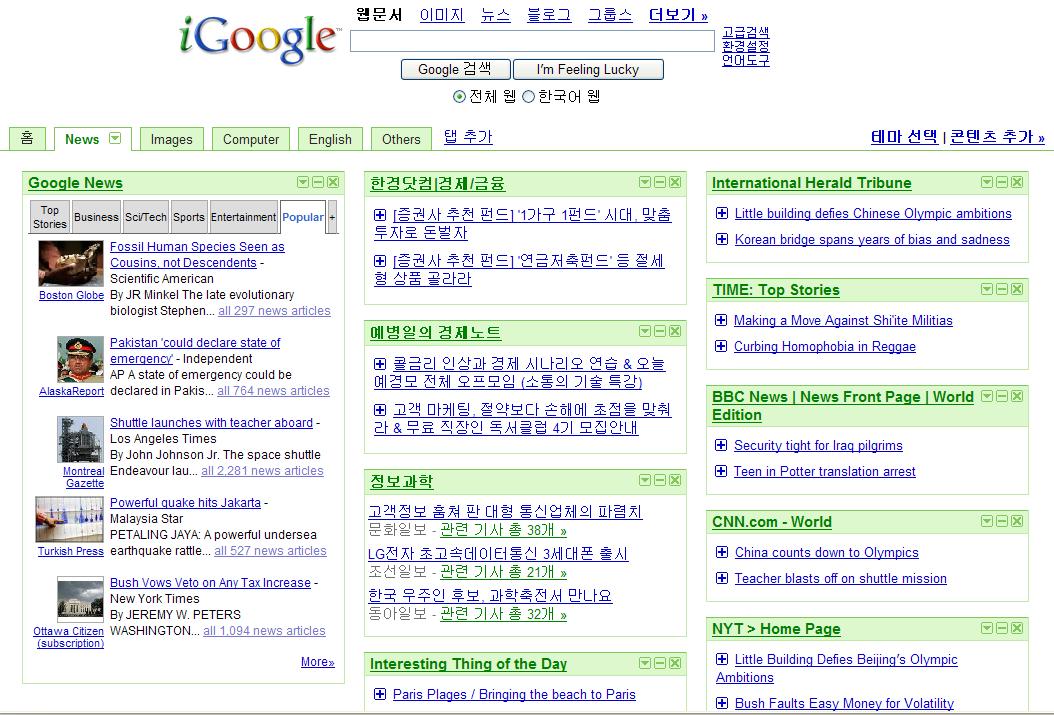Click the More» link in Google News
Image resolution: width=1054 pixels, height=715 pixels.
[x=318, y=662]
